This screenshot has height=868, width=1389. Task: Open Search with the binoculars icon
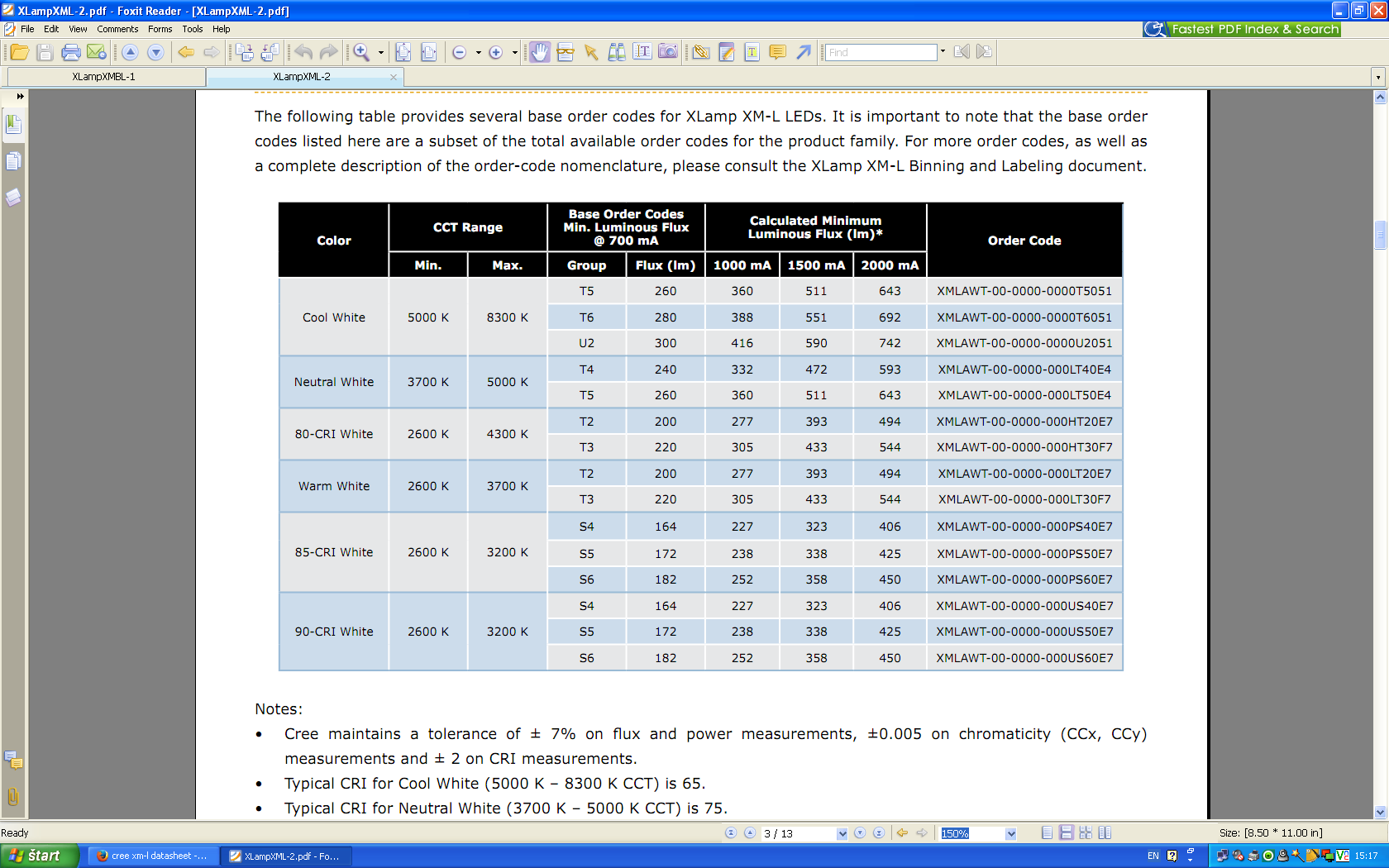(617, 52)
